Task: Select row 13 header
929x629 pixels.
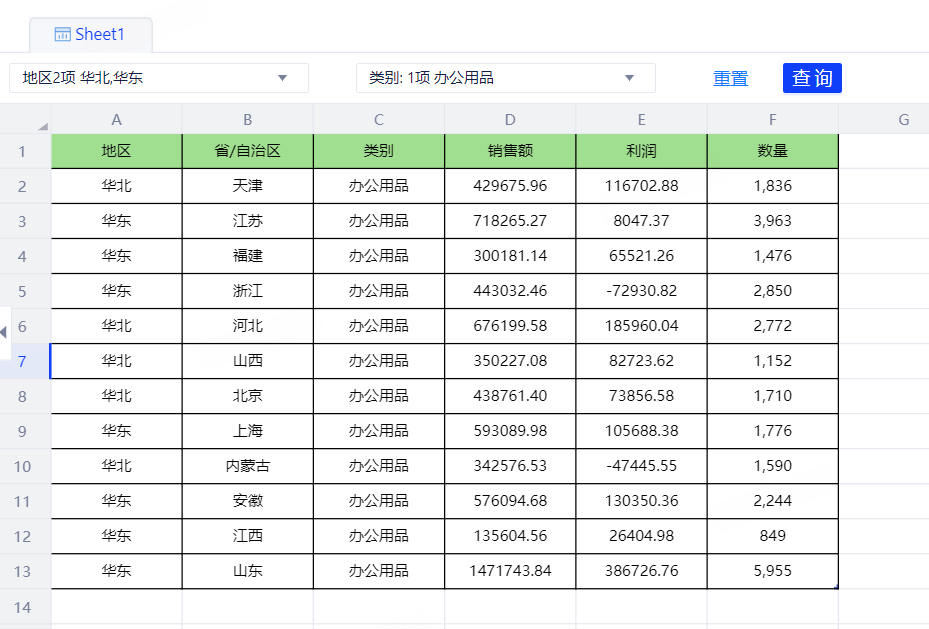Action: [x=23, y=571]
